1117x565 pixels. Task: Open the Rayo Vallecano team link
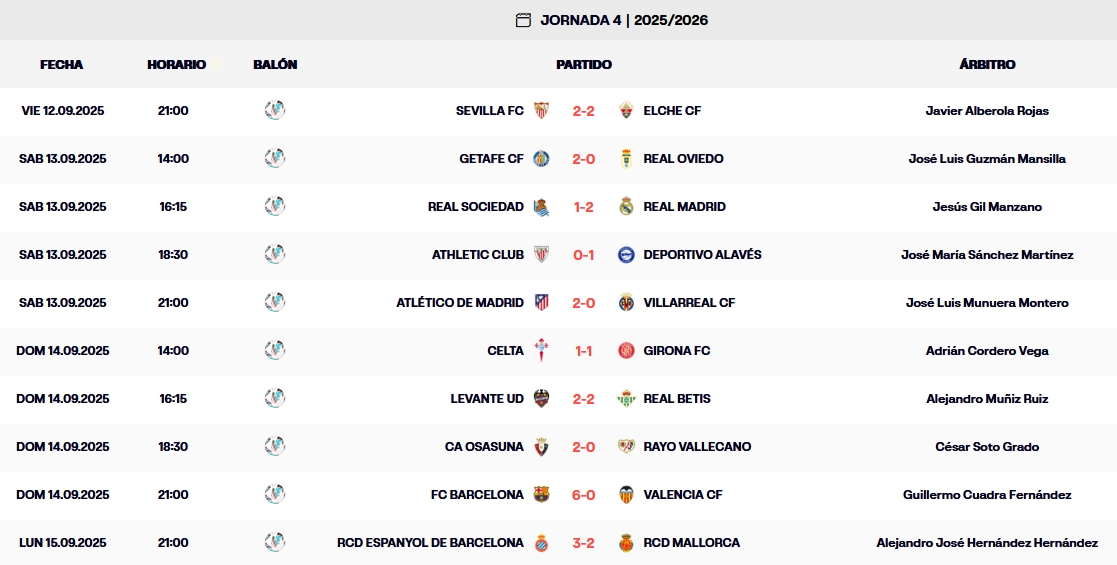click(x=697, y=447)
